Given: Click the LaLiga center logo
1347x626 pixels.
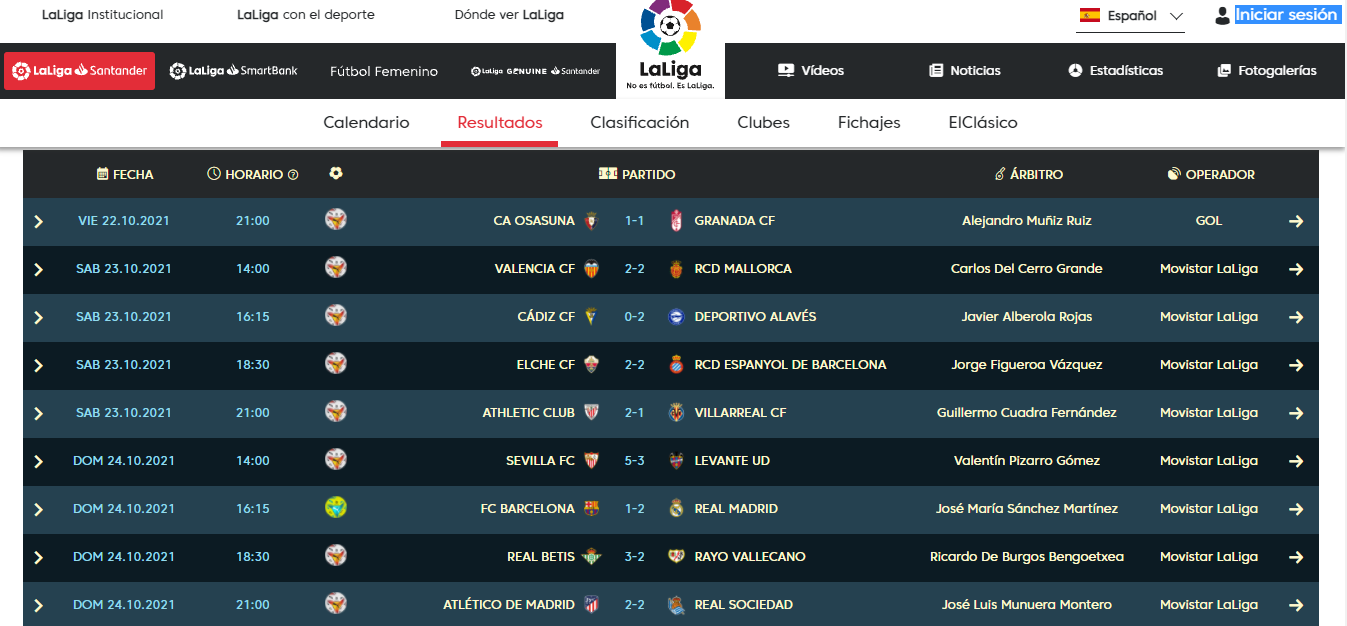Looking at the screenshot, I should (670, 47).
